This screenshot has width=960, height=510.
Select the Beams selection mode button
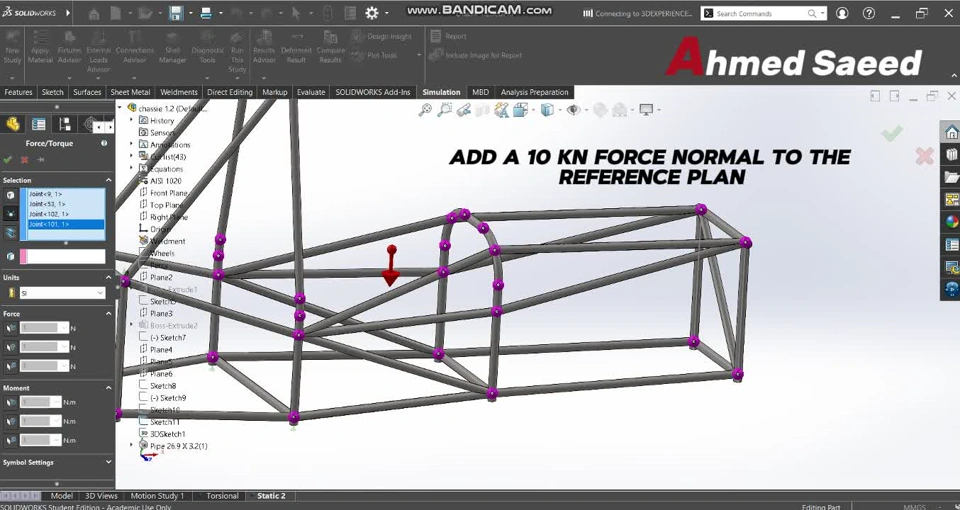pos(10,232)
